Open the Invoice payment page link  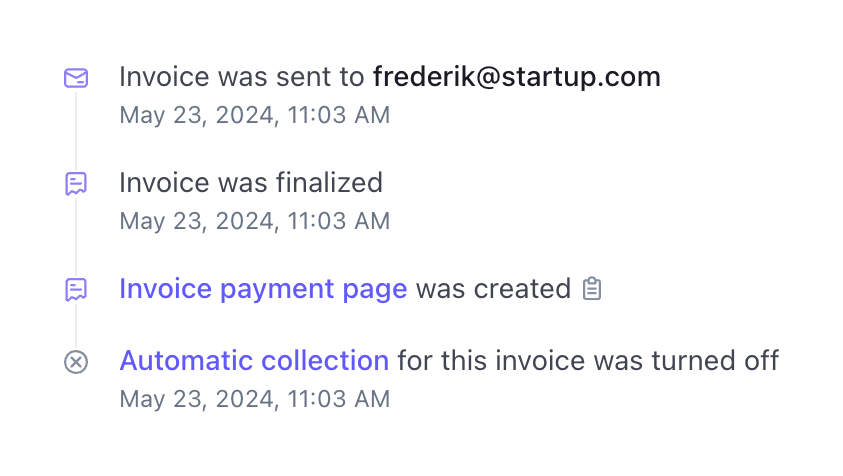point(263,289)
